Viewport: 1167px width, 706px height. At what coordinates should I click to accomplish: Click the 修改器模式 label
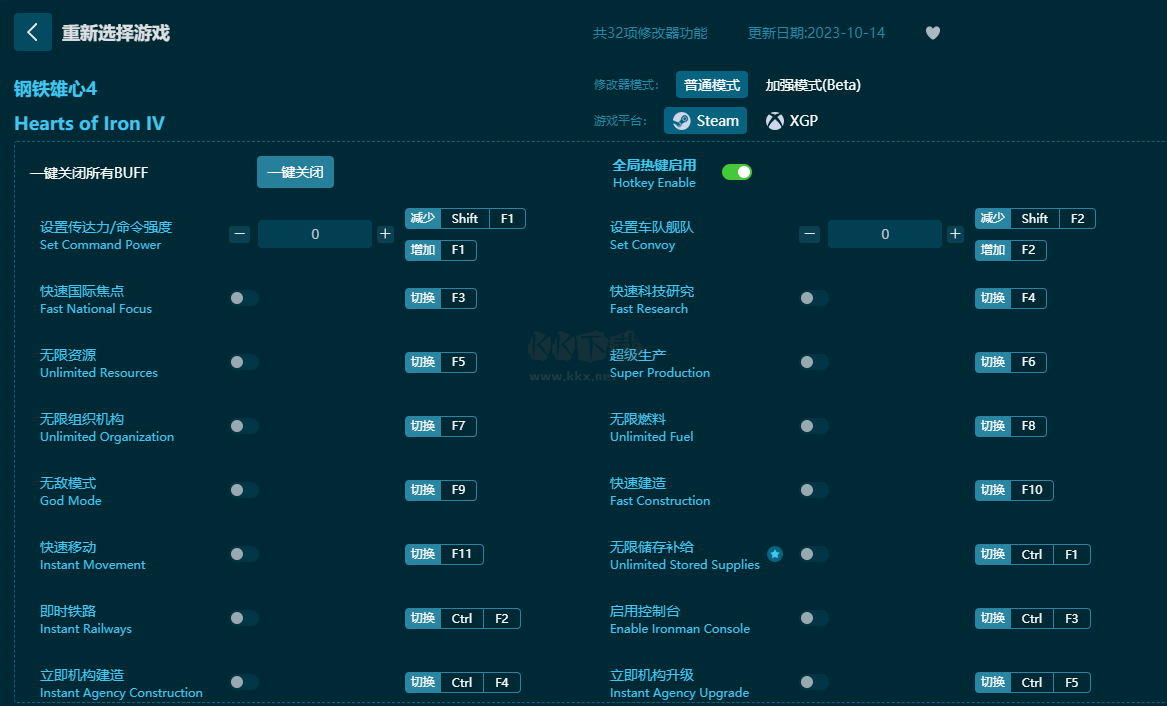pyautogui.click(x=626, y=85)
